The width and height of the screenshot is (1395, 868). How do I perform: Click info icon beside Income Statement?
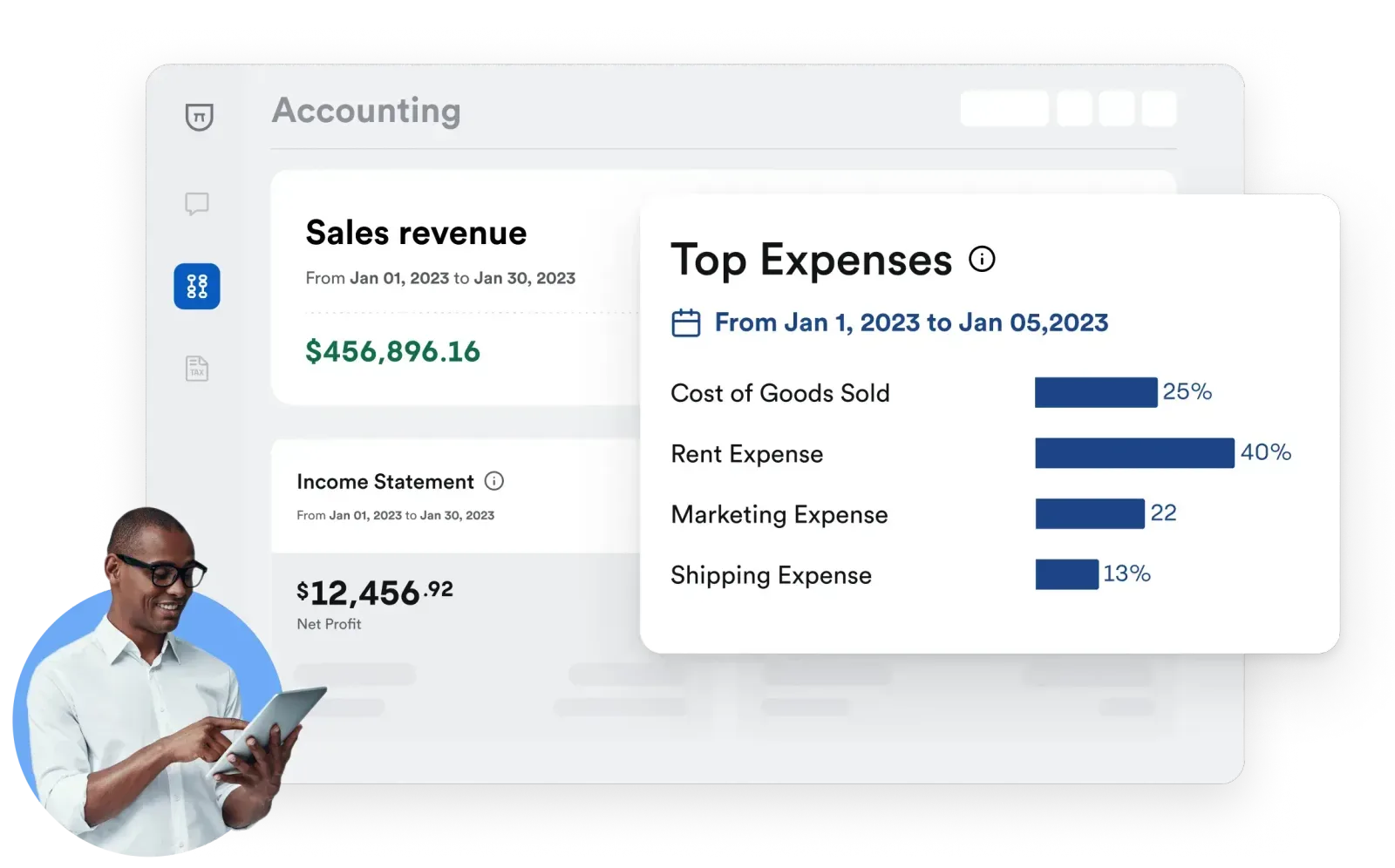click(494, 481)
